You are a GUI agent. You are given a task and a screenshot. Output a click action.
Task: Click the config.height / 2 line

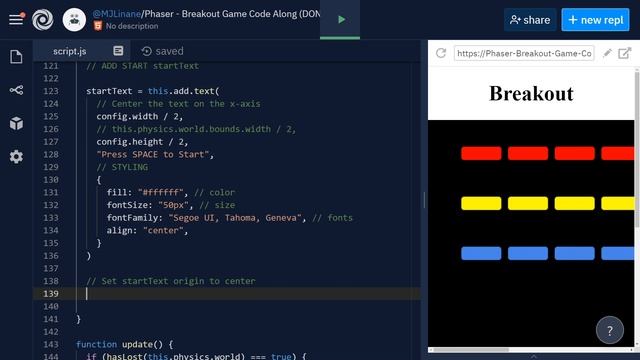click(142, 142)
